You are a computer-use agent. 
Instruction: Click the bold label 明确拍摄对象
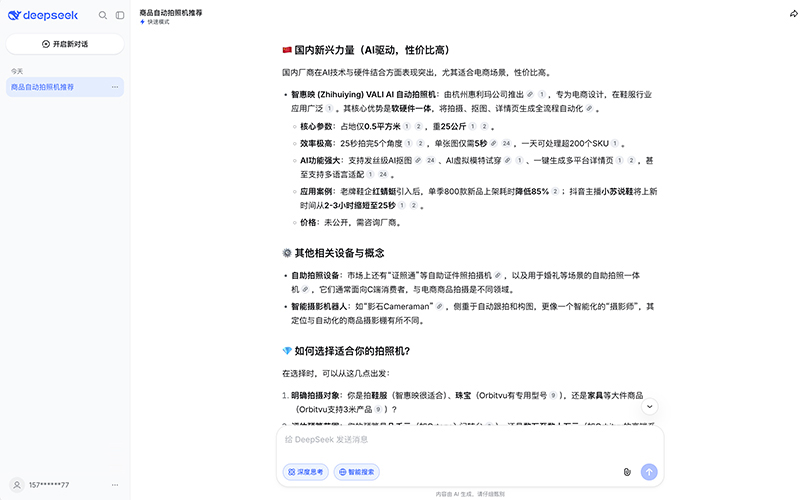coord(315,395)
